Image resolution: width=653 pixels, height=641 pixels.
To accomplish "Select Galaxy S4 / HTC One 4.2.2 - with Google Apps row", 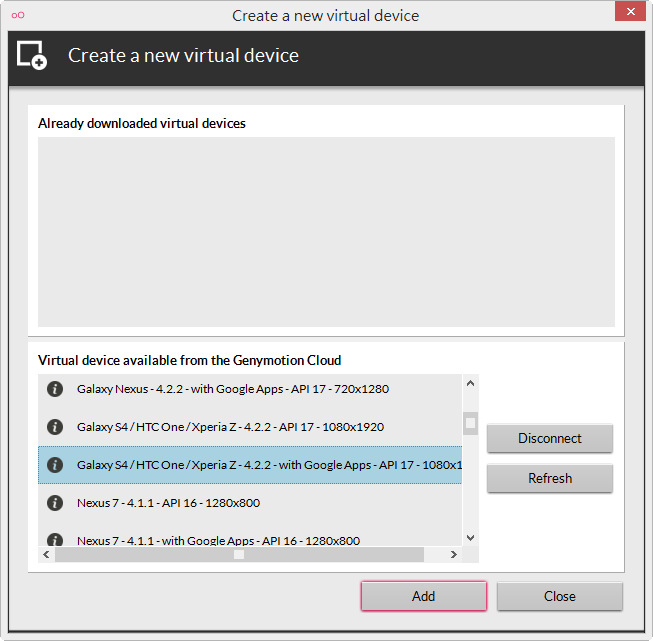I will point(250,465).
